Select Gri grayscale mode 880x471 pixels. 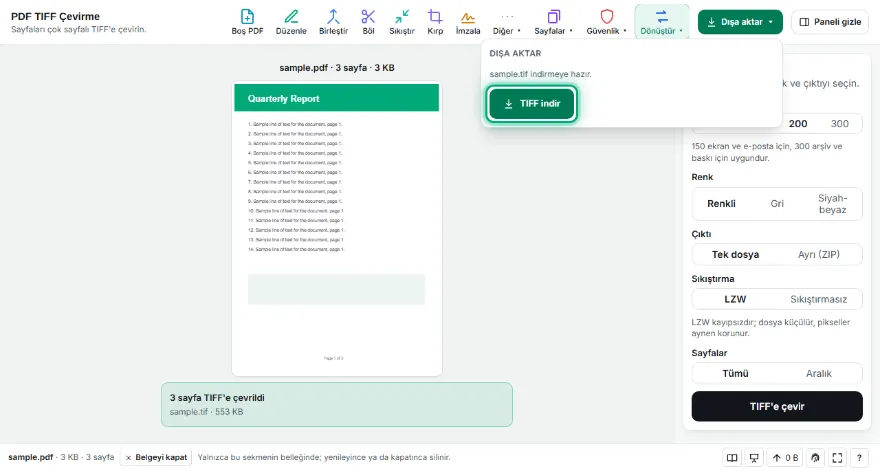pos(777,204)
